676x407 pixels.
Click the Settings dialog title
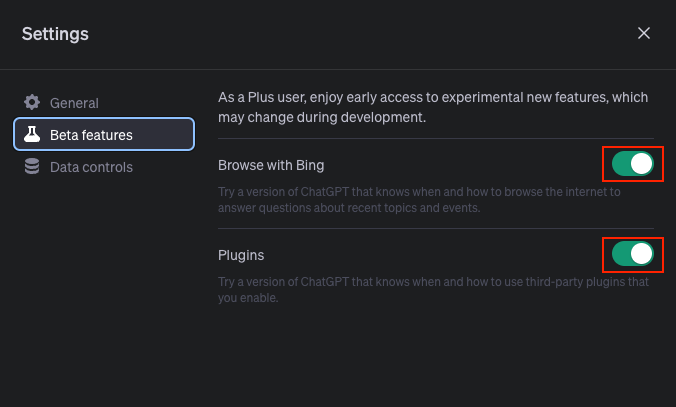tap(55, 34)
